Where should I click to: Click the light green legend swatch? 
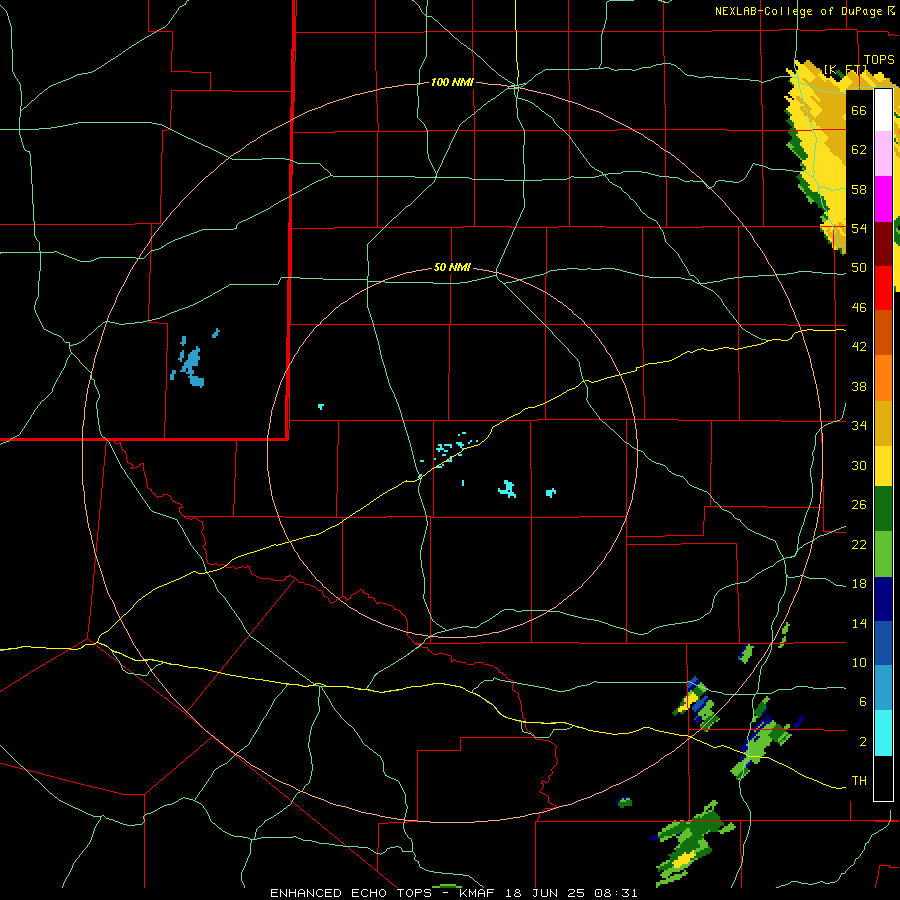coord(883,554)
